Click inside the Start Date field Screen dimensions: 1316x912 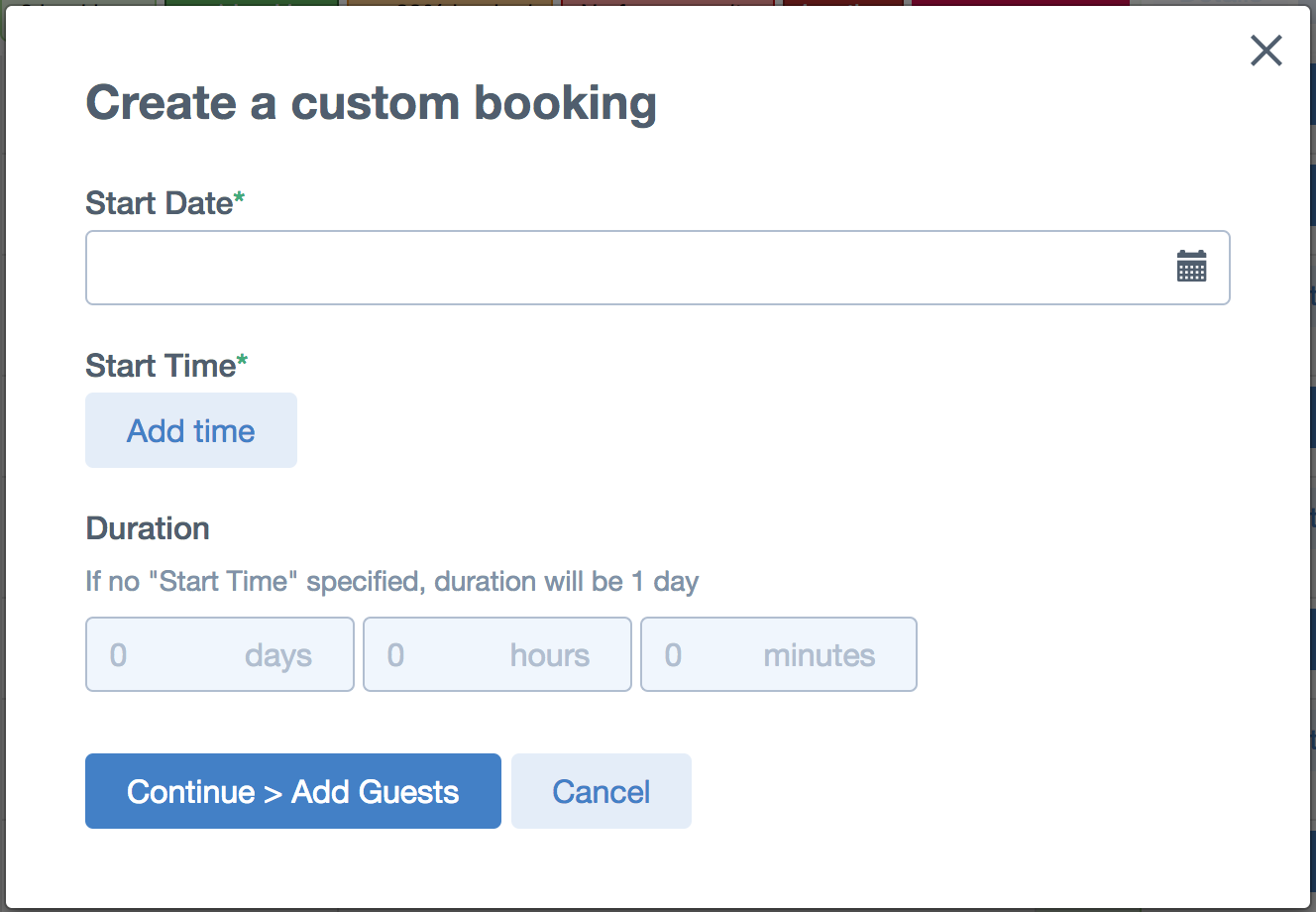click(x=658, y=268)
